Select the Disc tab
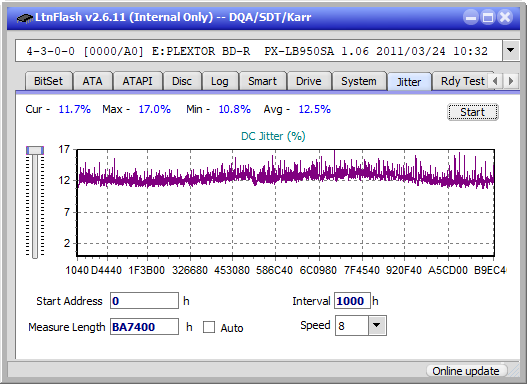 point(182,81)
